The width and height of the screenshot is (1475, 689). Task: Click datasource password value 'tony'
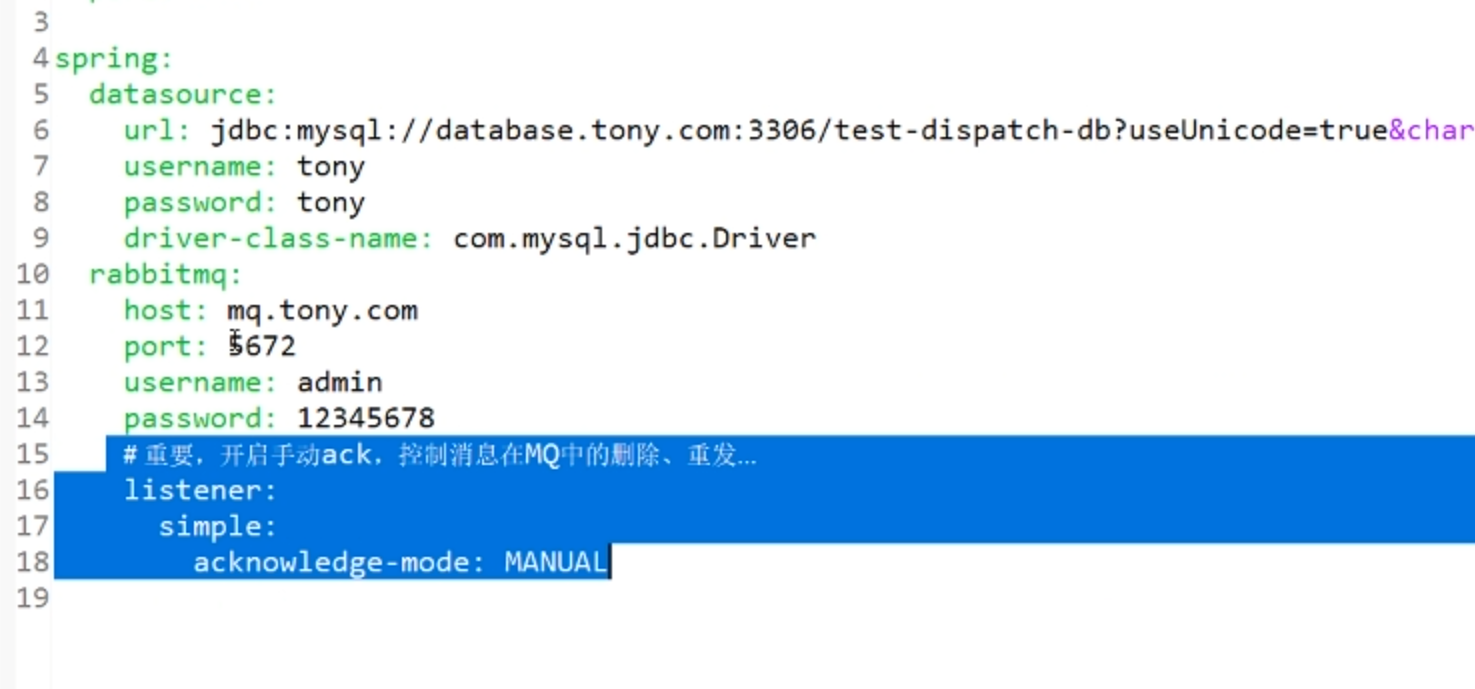[x=331, y=202]
